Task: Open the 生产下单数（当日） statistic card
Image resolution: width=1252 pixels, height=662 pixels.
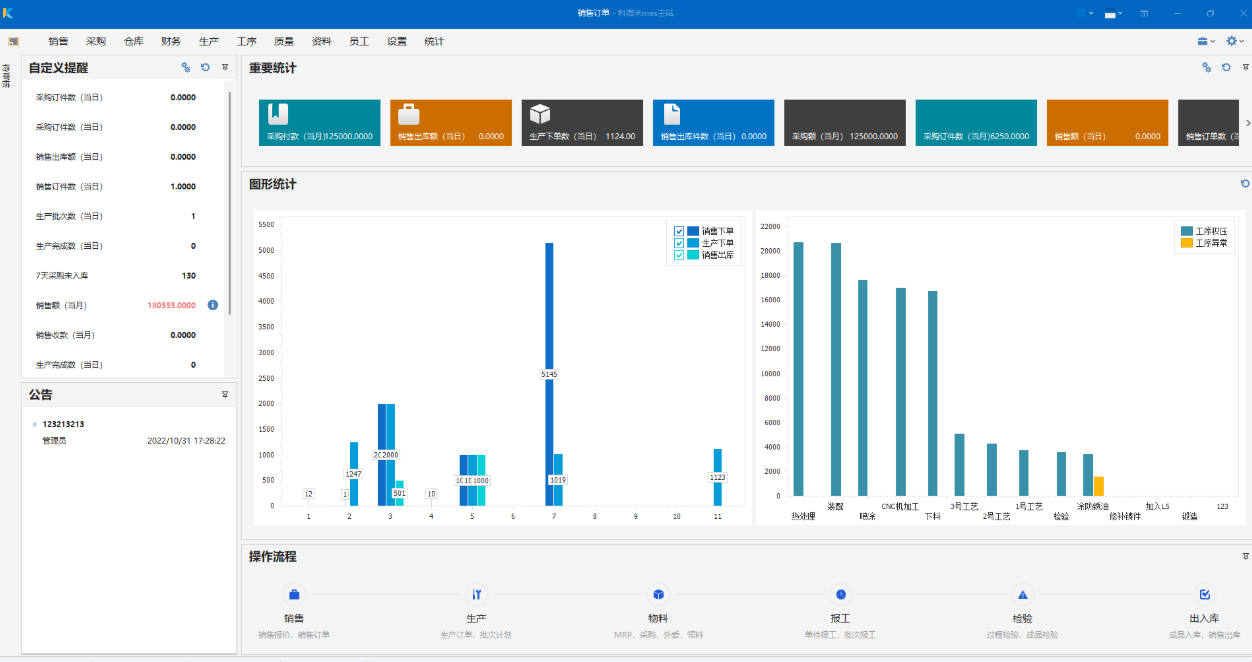Action: click(x=582, y=123)
